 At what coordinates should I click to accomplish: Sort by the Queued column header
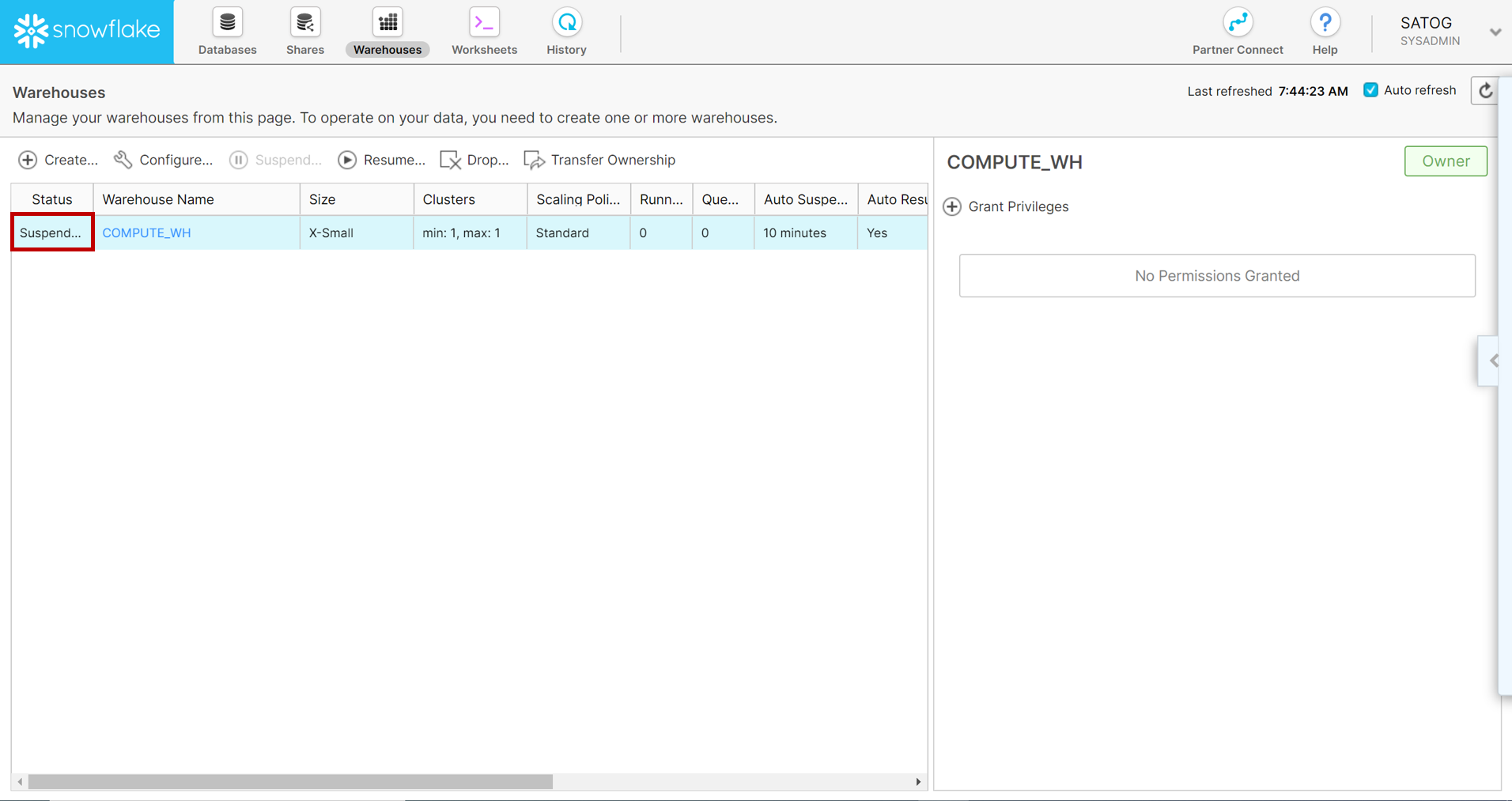click(x=724, y=199)
